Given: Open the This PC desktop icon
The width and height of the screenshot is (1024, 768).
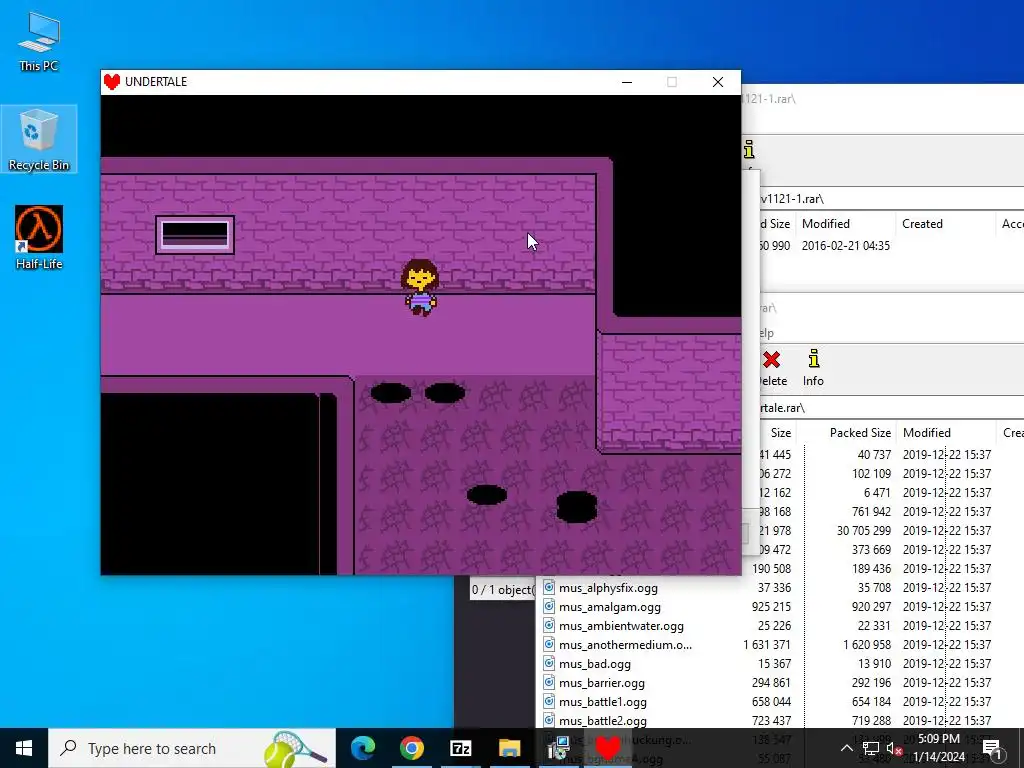Looking at the screenshot, I should click(x=39, y=41).
